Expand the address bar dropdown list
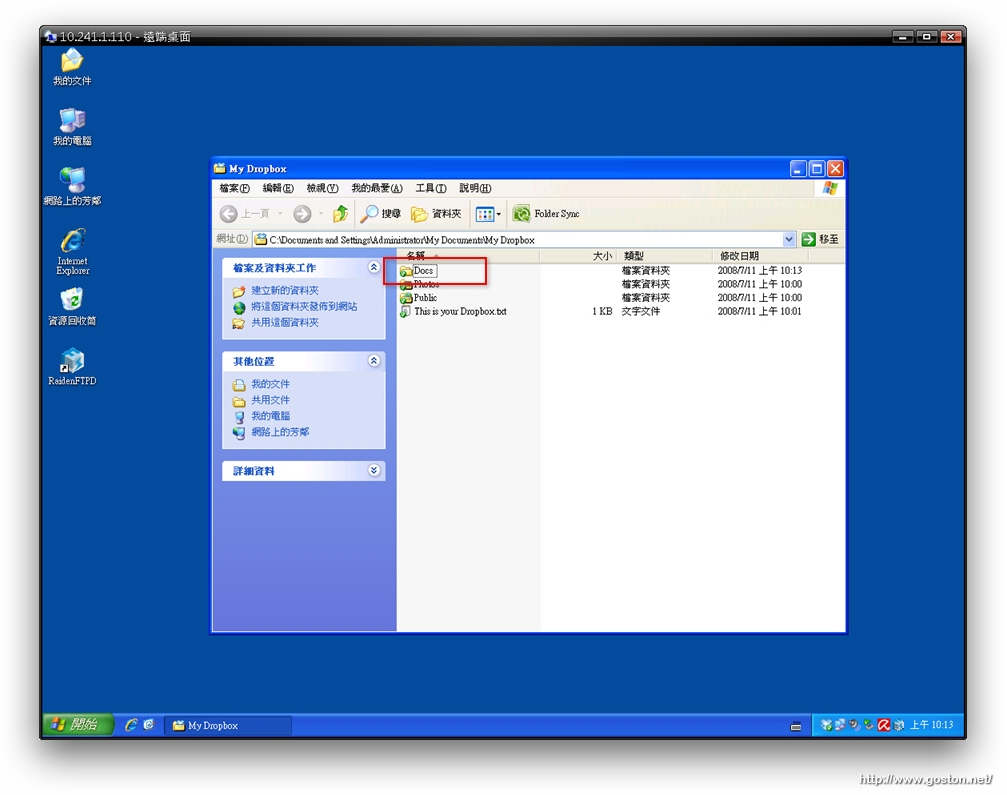Image resolution: width=1007 pixels, height=795 pixels. pos(789,240)
